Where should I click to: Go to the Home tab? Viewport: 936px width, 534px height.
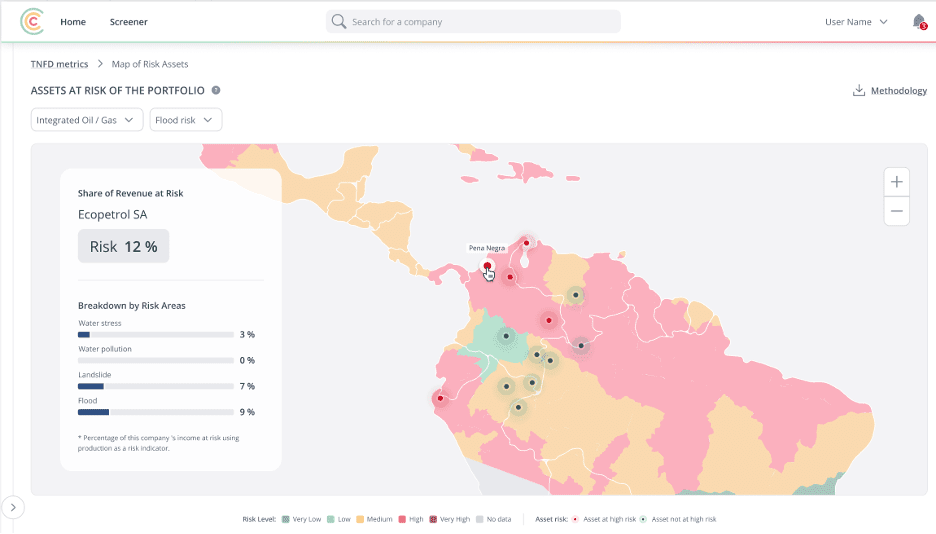(x=73, y=22)
